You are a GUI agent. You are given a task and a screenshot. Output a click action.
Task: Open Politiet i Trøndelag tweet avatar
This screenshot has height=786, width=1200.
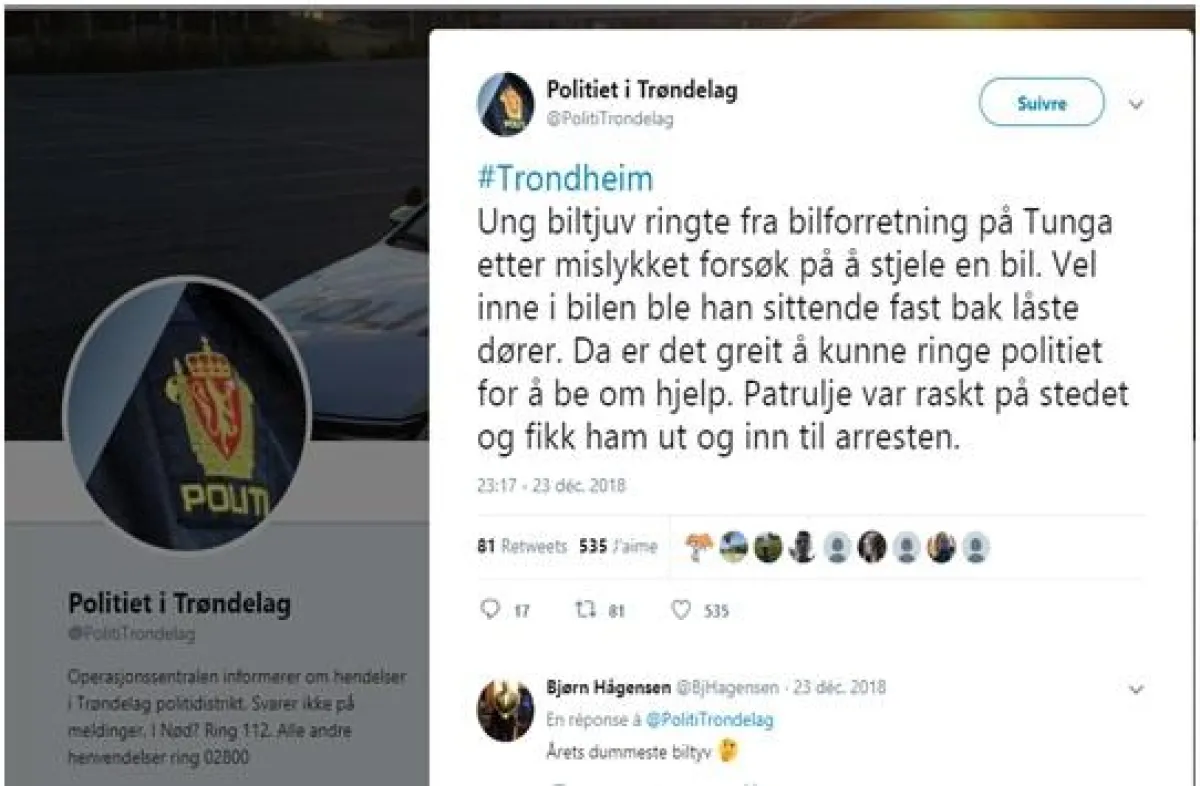505,104
